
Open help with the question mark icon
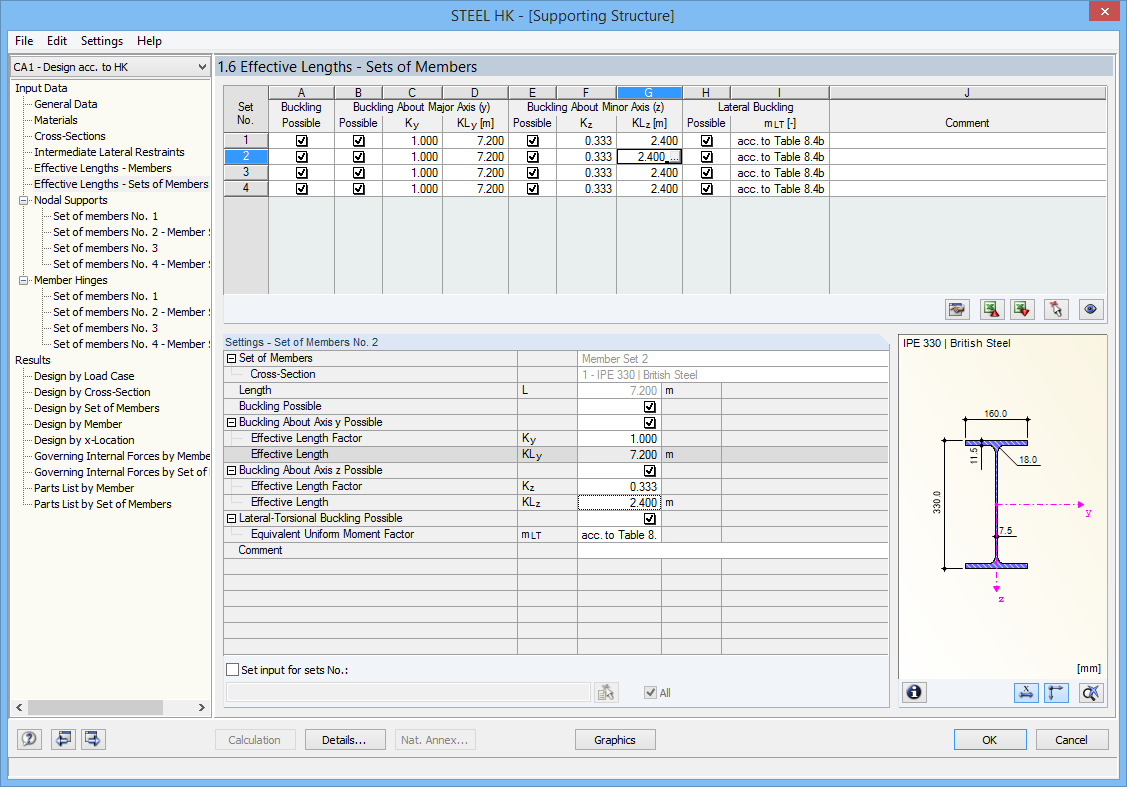tap(30, 740)
